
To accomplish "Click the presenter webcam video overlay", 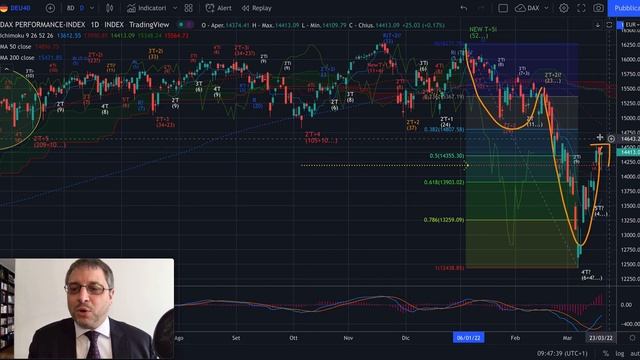I will point(87,309).
